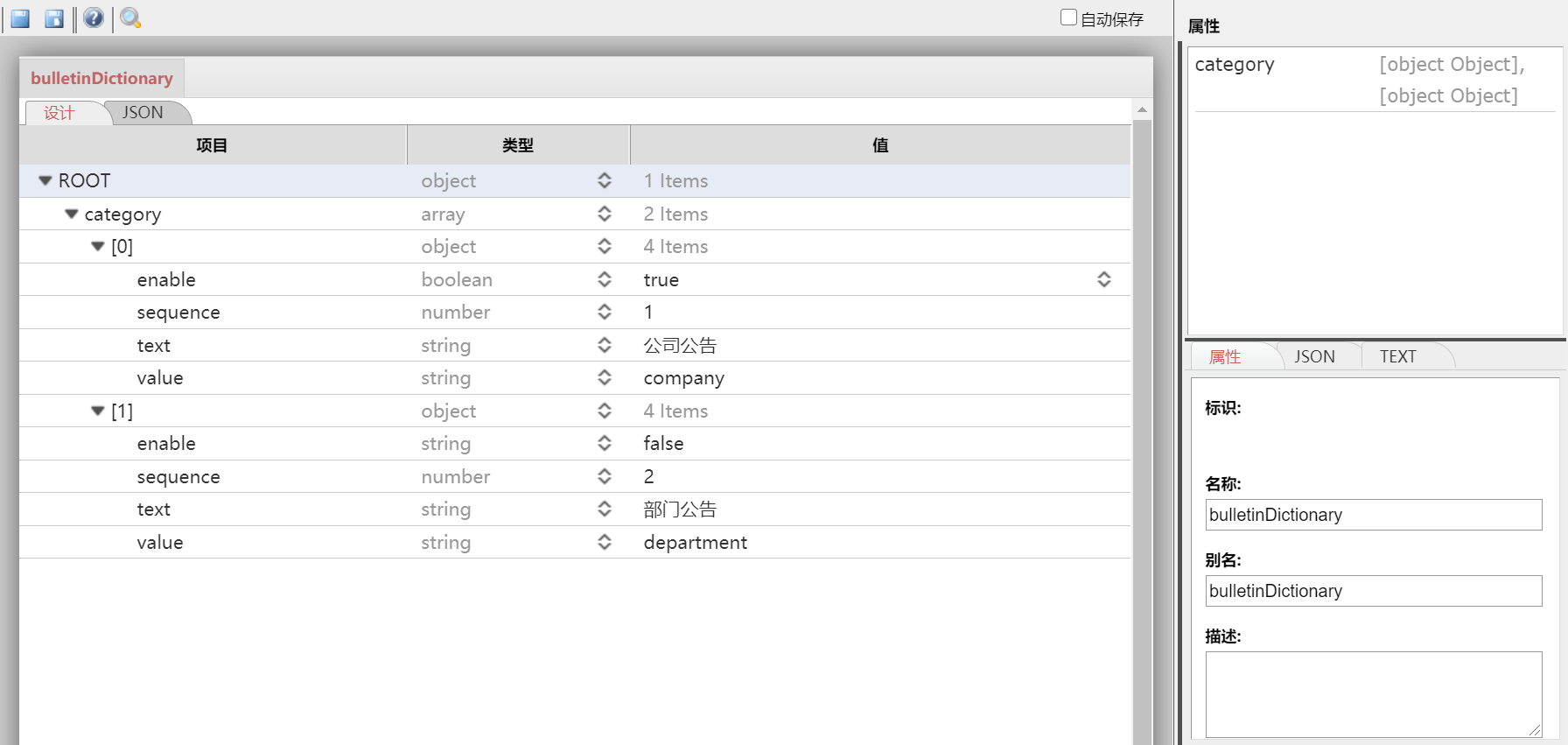This screenshot has width=1568, height=745.
Task: Click into the 名称 input field
Action: [x=1373, y=515]
